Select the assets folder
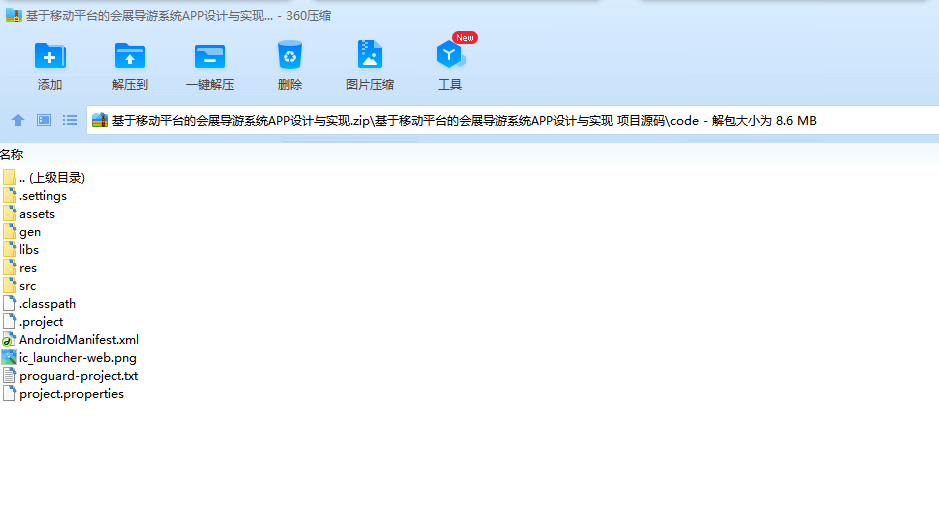 pos(29,214)
